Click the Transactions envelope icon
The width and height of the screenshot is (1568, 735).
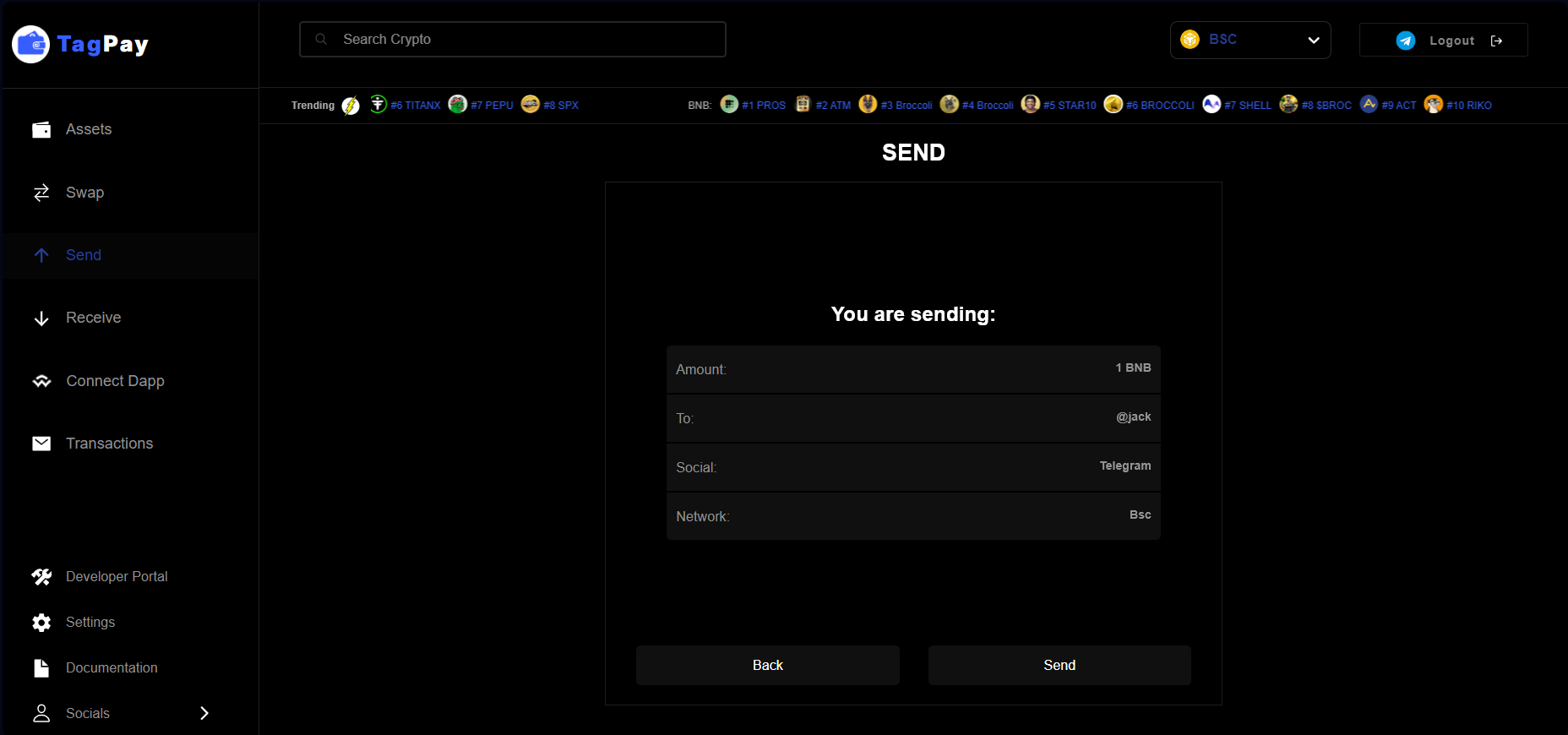tap(41, 444)
